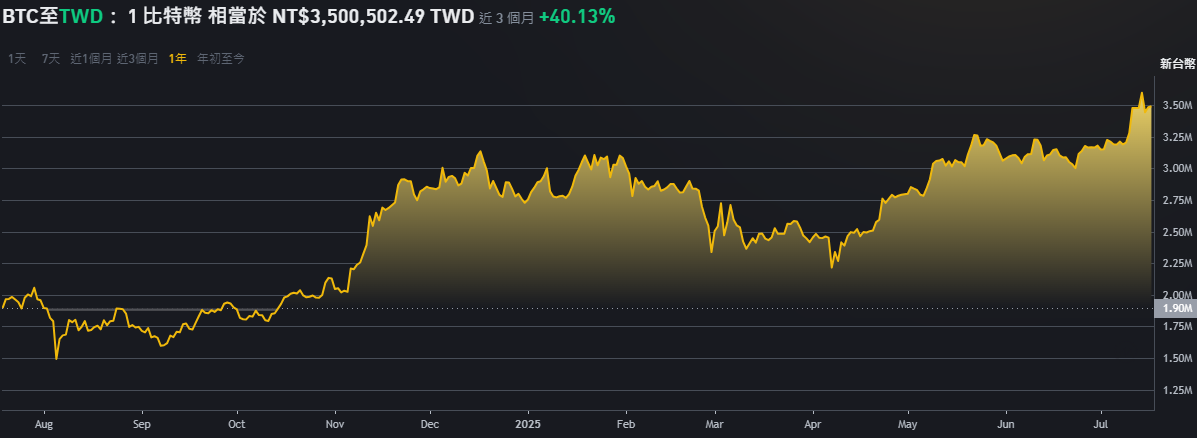The width and height of the screenshot is (1197, 438).
Task: Click the Nov label on time axis
Action: (x=334, y=424)
